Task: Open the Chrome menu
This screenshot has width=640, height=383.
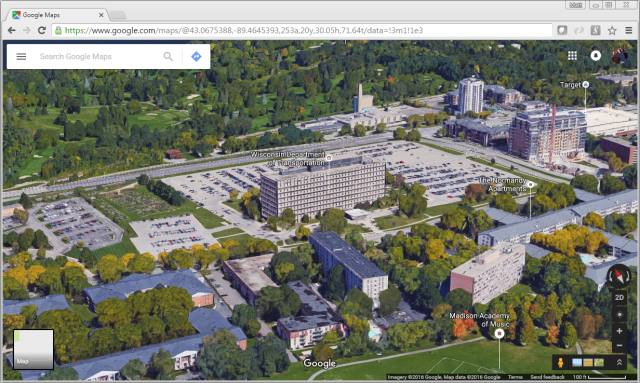Action: tap(629, 30)
